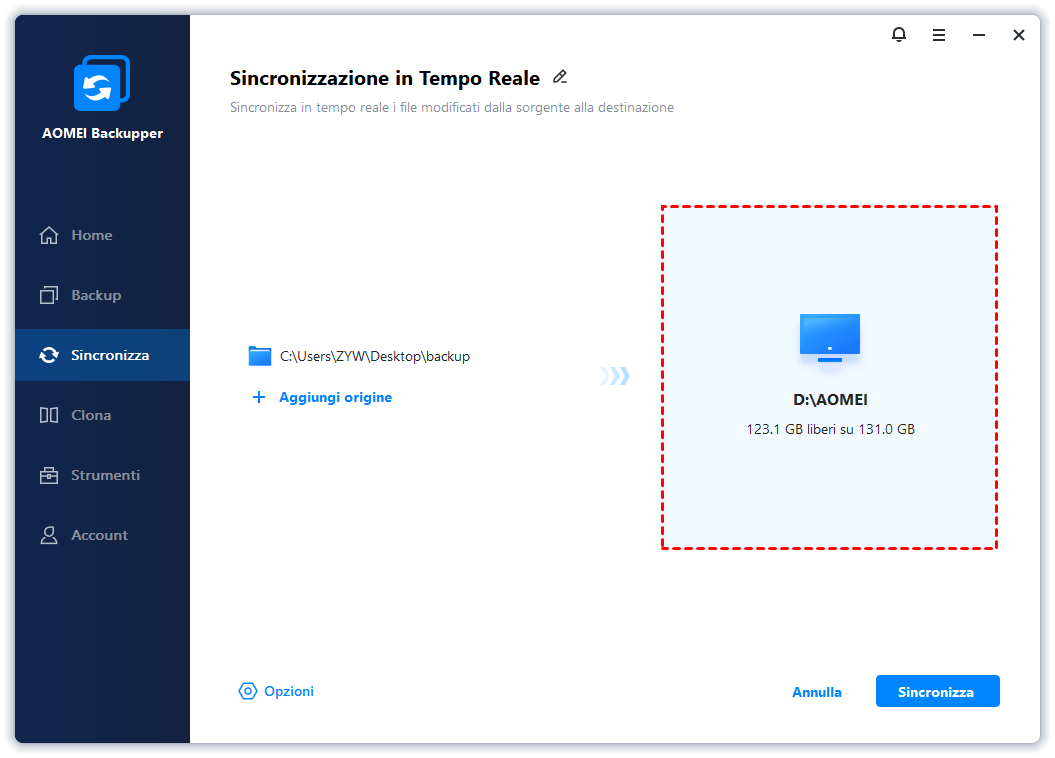Edit task name with pencil icon
This screenshot has height=758, width=1055.
pos(560,77)
